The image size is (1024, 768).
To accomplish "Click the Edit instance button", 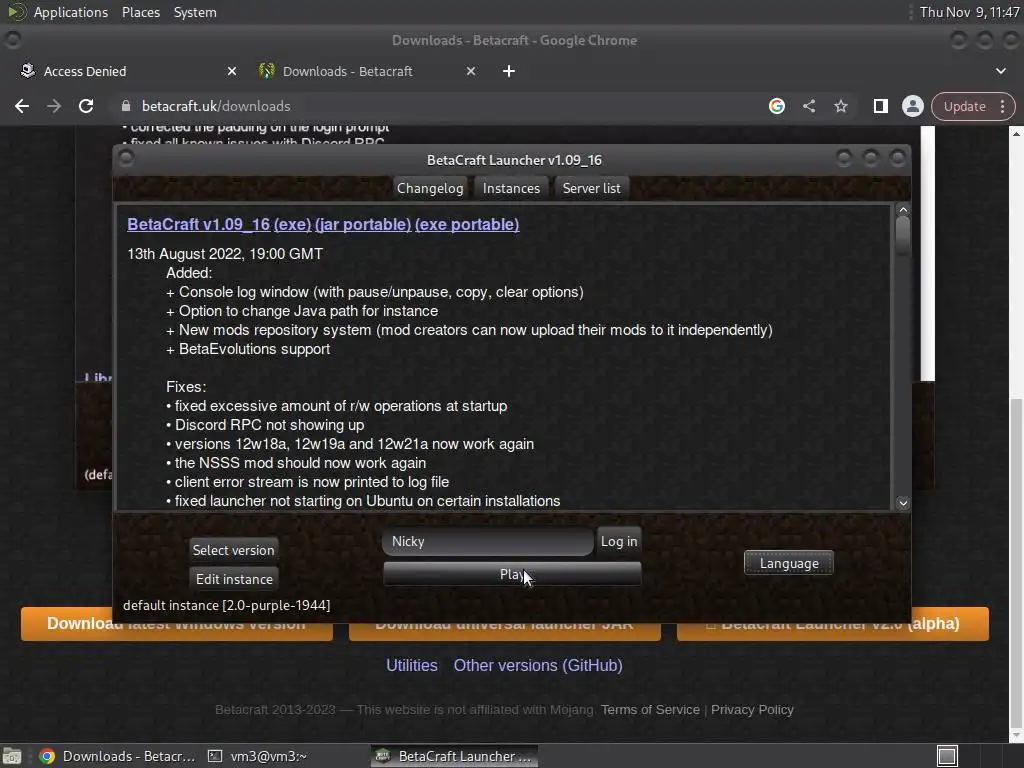I will [234, 579].
